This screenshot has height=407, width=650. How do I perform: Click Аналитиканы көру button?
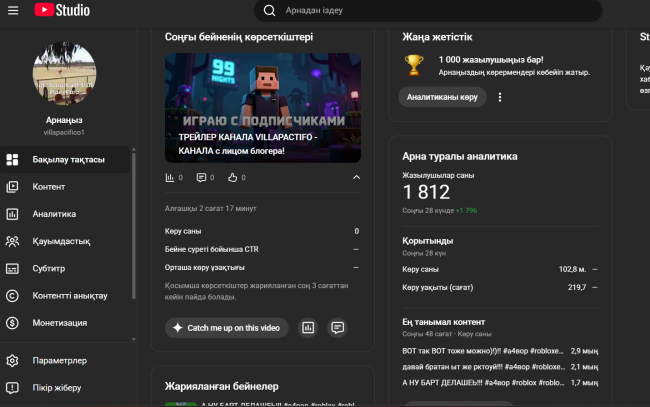click(442, 97)
